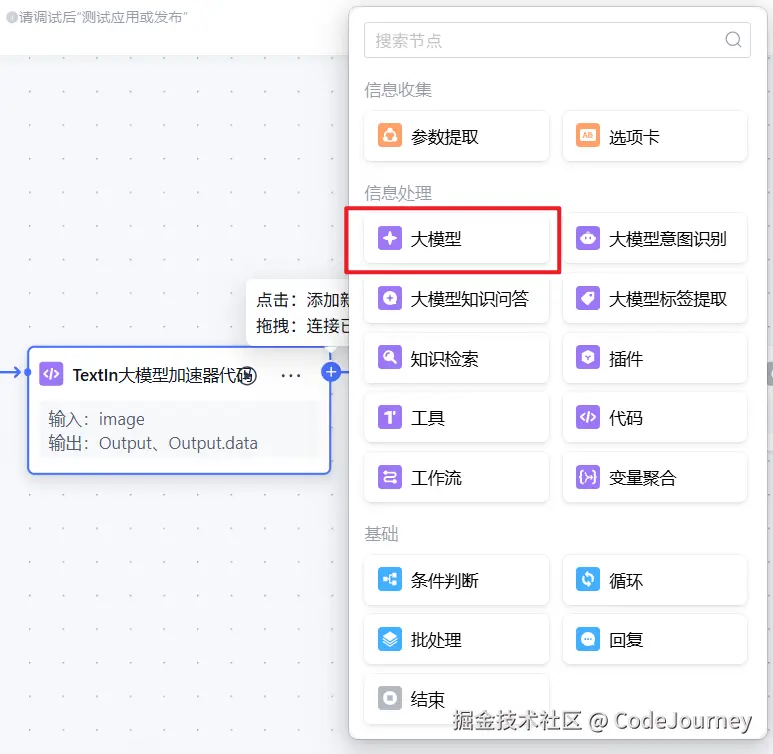
Task: Add 变量聚合 node label
Action: [x=642, y=478]
